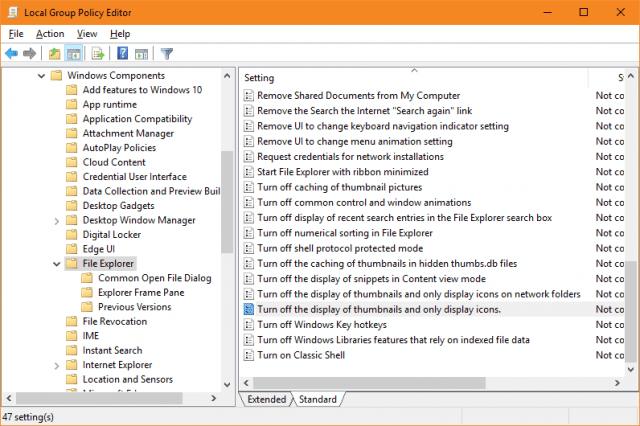Select Add features to Windows 10 folder
This screenshot has height=426, width=640.
[x=142, y=90]
